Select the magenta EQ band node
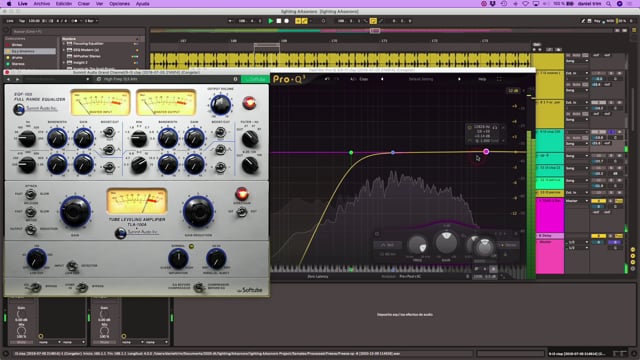 coord(486,151)
